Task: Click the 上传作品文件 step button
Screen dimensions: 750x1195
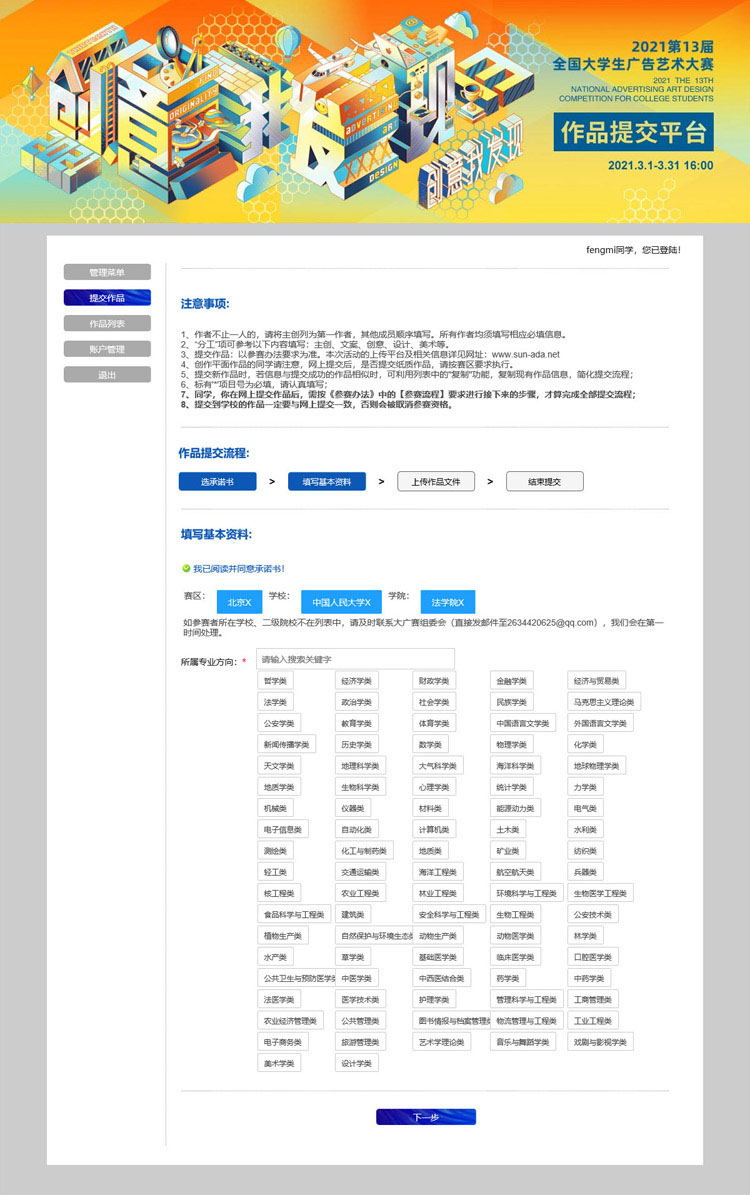Action: click(x=436, y=482)
